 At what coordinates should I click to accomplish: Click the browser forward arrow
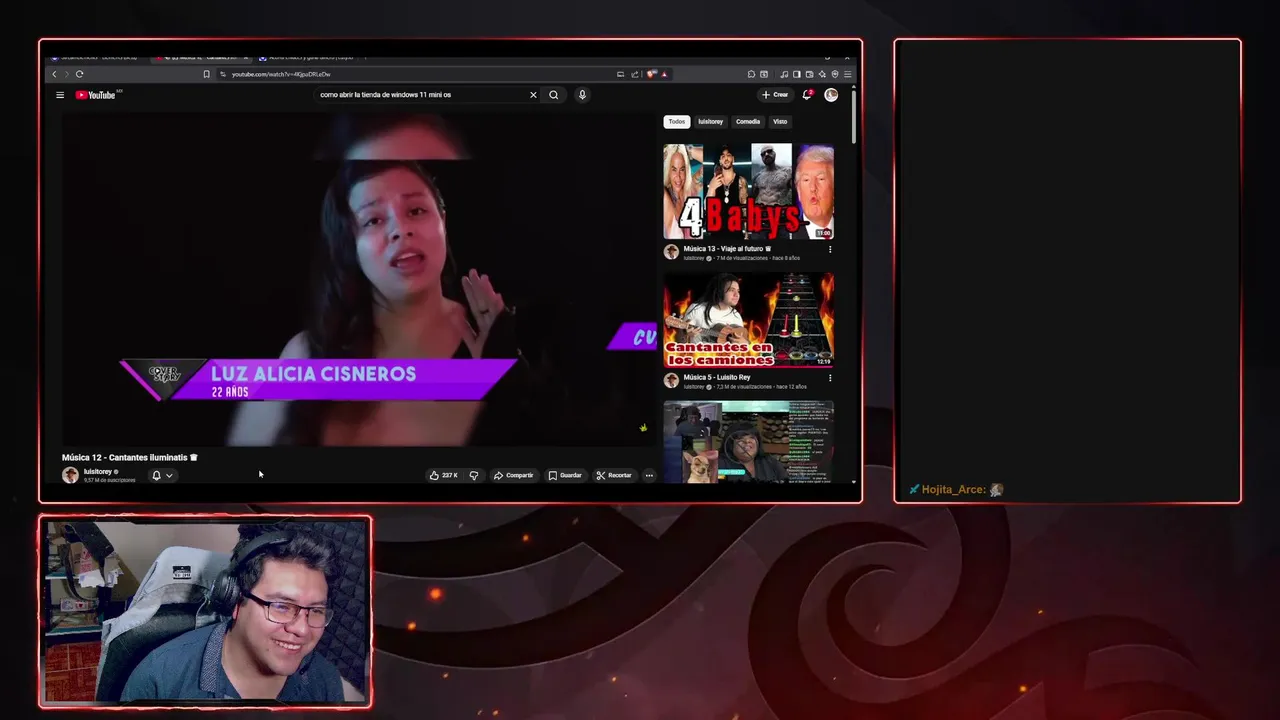(66, 74)
